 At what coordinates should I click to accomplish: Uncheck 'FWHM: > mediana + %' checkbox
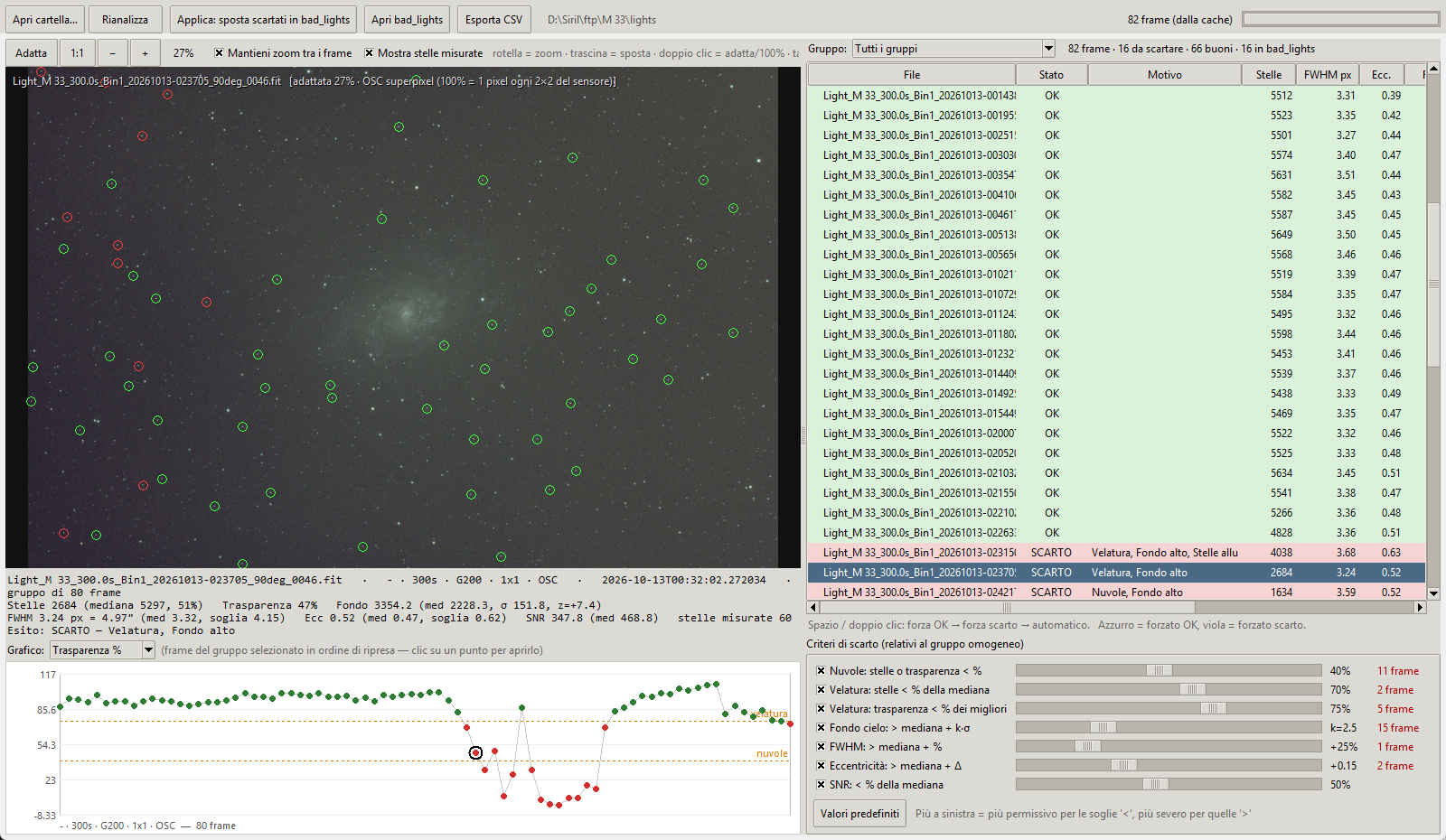pyautogui.click(x=821, y=747)
